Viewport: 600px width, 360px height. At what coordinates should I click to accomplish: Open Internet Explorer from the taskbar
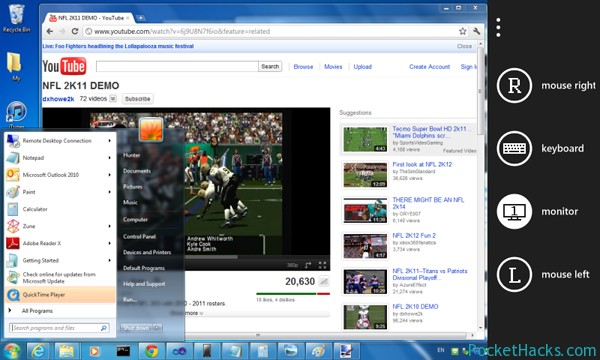(38, 351)
